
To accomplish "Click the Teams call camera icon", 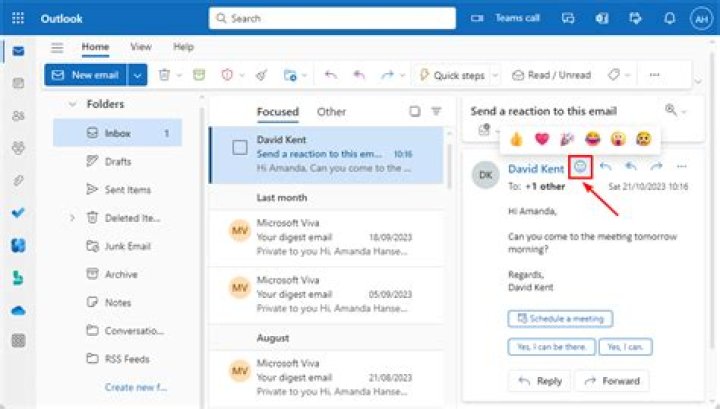I will click(477, 18).
